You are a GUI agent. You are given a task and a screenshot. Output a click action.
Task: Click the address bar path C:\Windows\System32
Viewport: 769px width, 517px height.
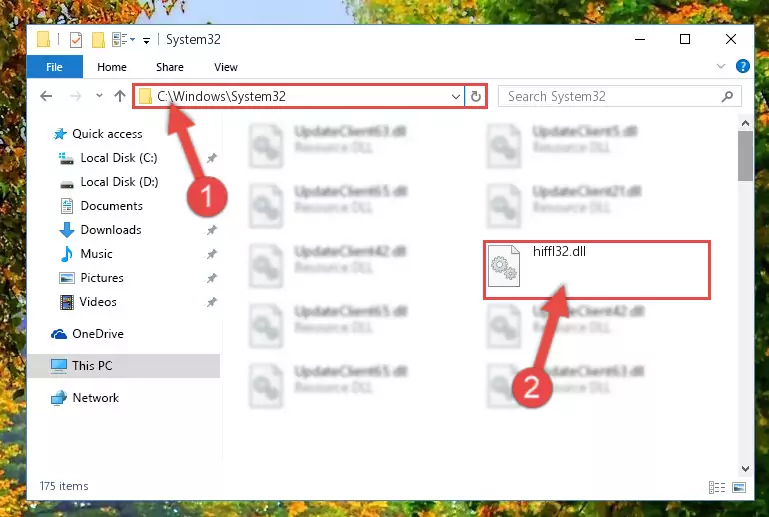coord(221,96)
